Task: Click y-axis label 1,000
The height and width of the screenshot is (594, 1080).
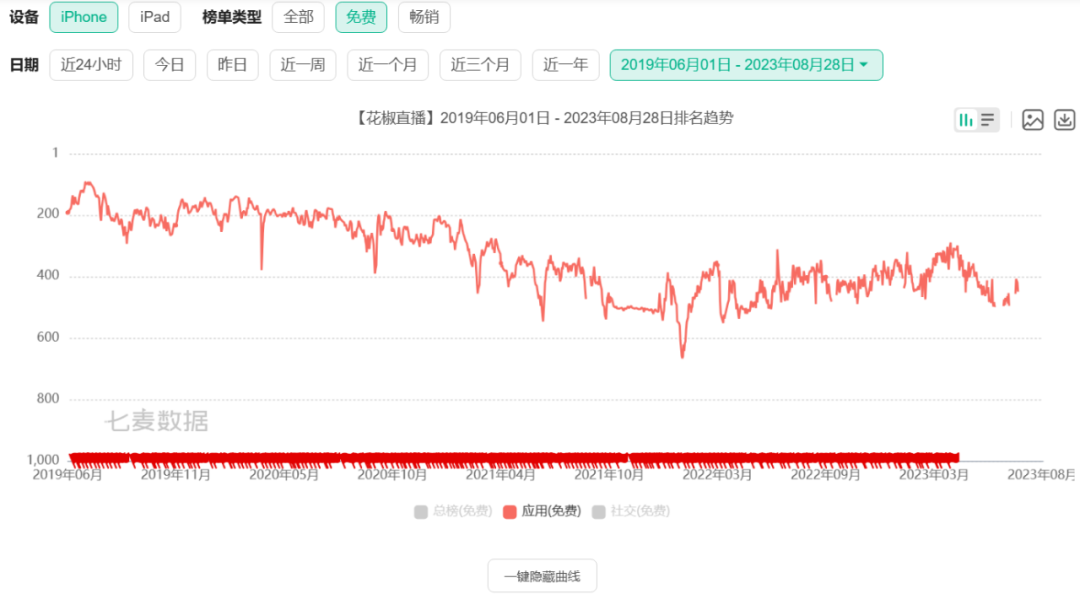Action: [43, 460]
